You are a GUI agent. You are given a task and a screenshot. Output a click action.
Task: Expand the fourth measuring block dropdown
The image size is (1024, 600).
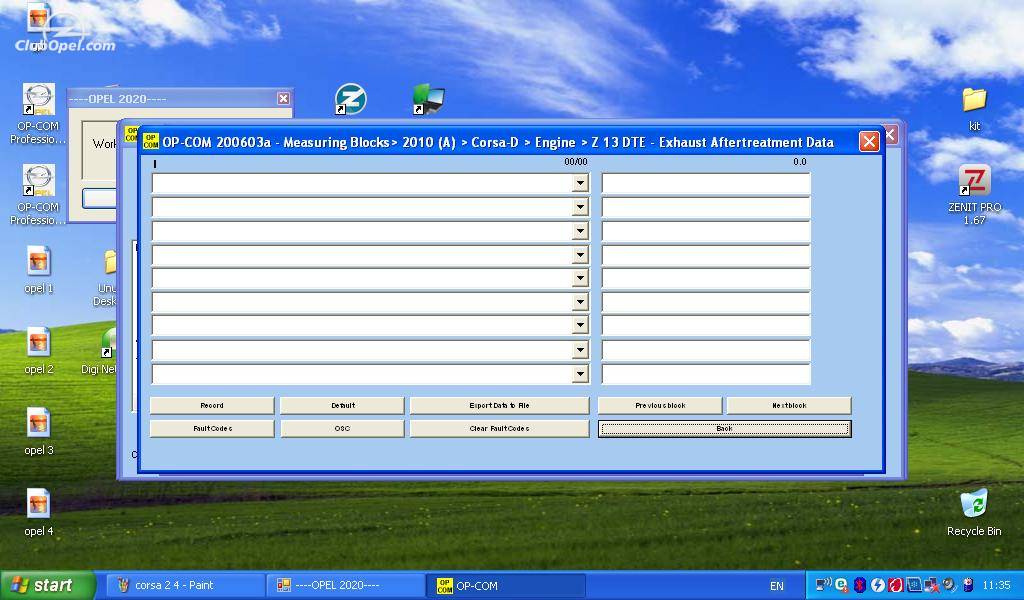(x=580, y=255)
